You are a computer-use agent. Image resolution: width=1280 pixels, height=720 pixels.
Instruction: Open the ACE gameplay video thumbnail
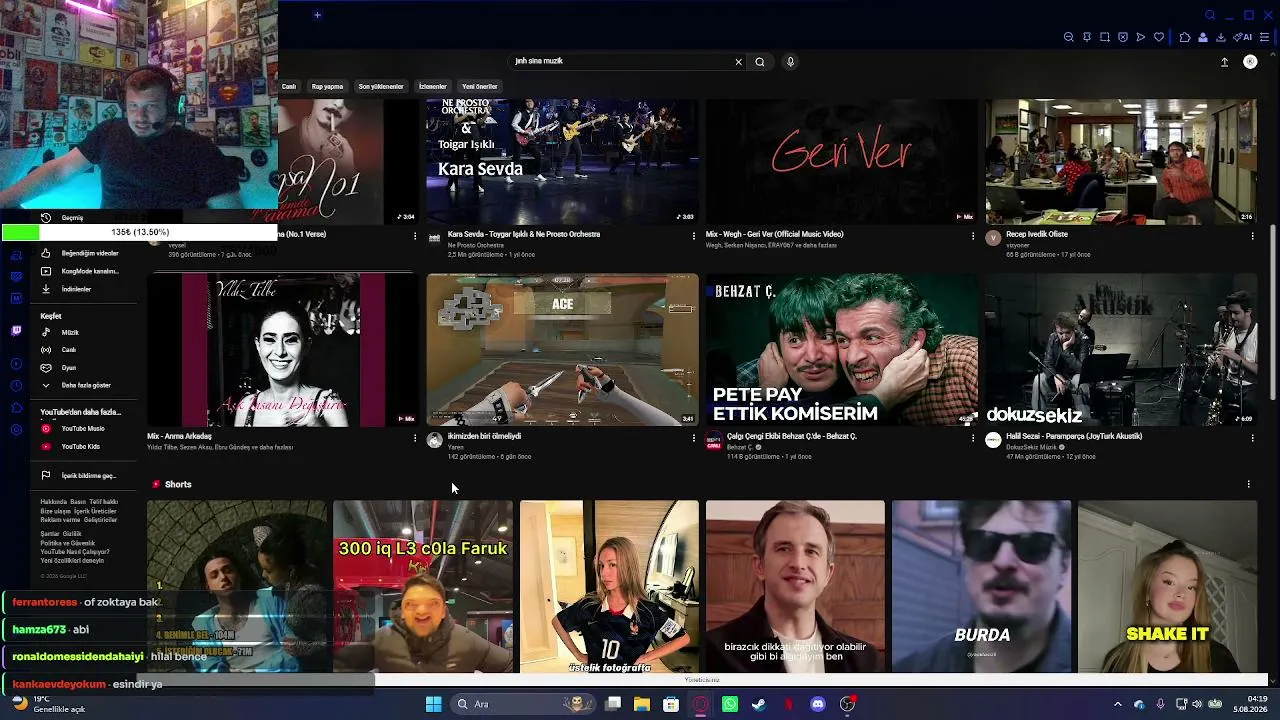click(562, 350)
